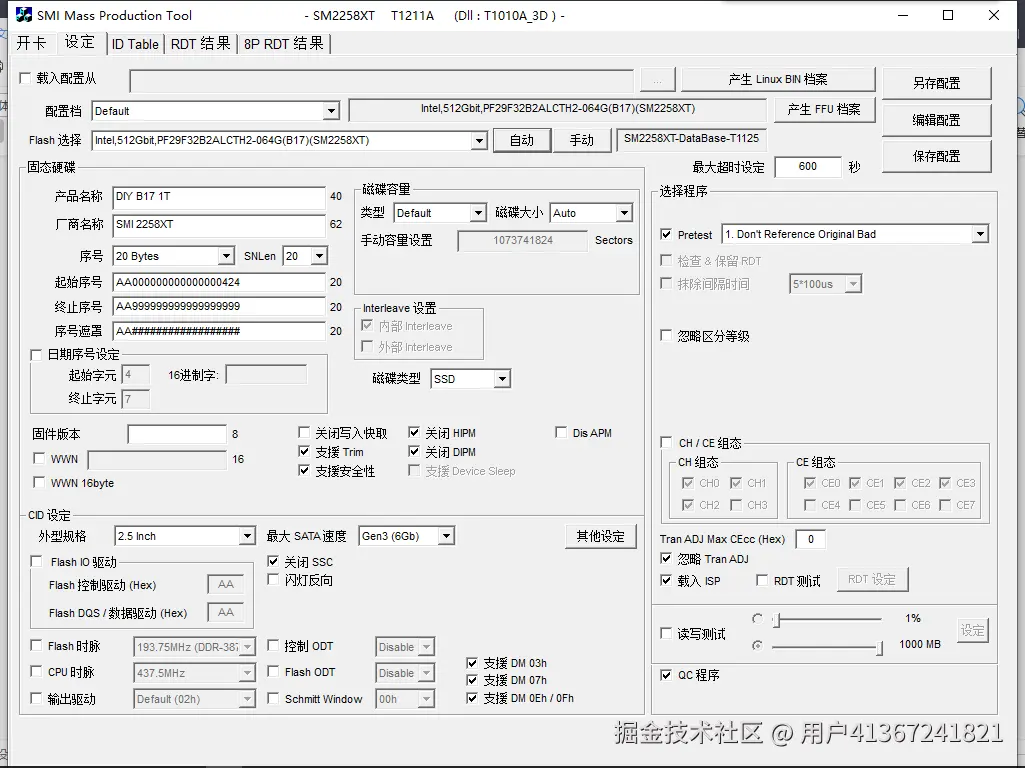The height and width of the screenshot is (768, 1025).
Task: Click Tran ADJ Max CEcc field
Action: point(811,539)
